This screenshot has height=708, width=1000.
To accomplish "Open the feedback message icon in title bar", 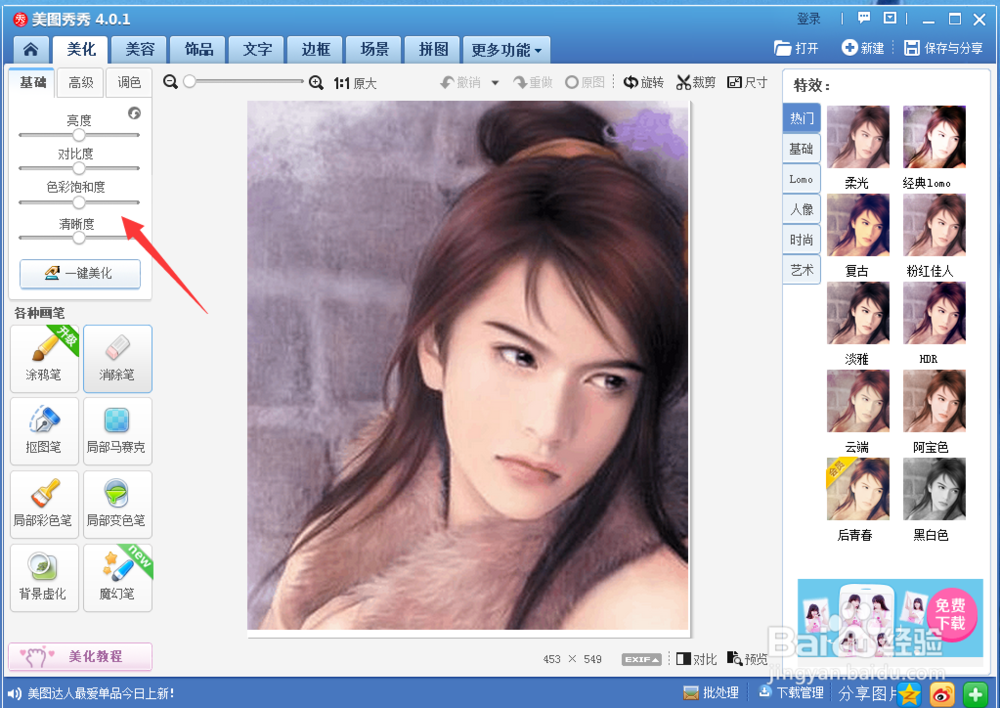I will pyautogui.click(x=864, y=18).
